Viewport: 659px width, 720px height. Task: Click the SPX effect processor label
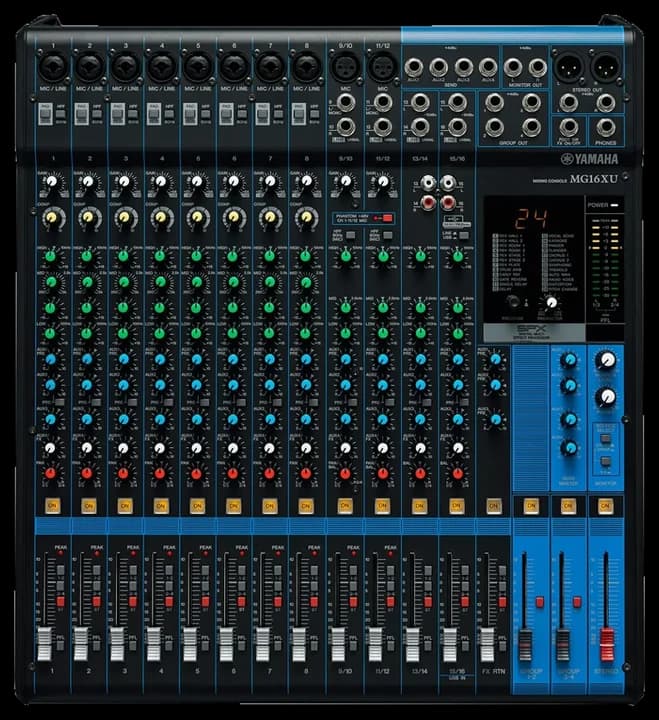coord(534,332)
